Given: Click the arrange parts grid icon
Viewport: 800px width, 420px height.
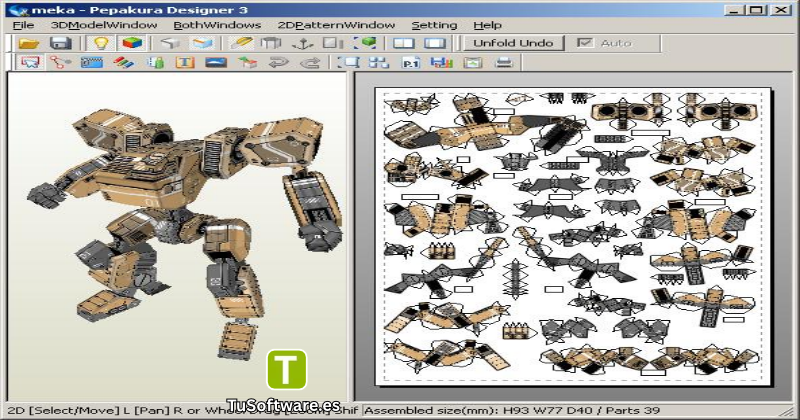Looking at the screenshot, I should 379,63.
